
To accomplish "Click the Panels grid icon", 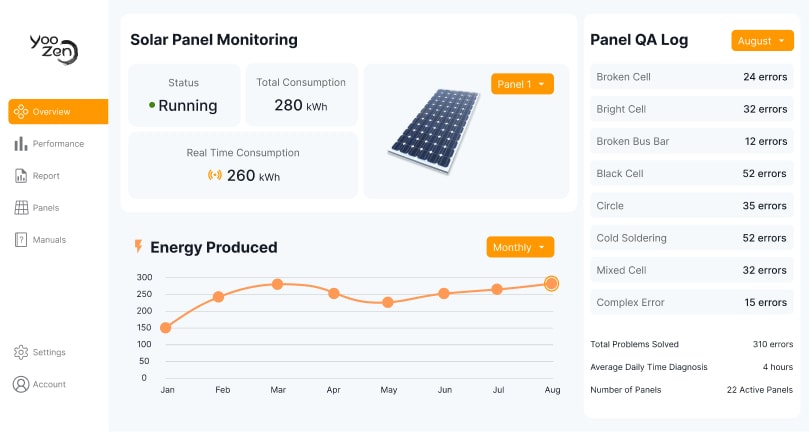I will [20, 208].
